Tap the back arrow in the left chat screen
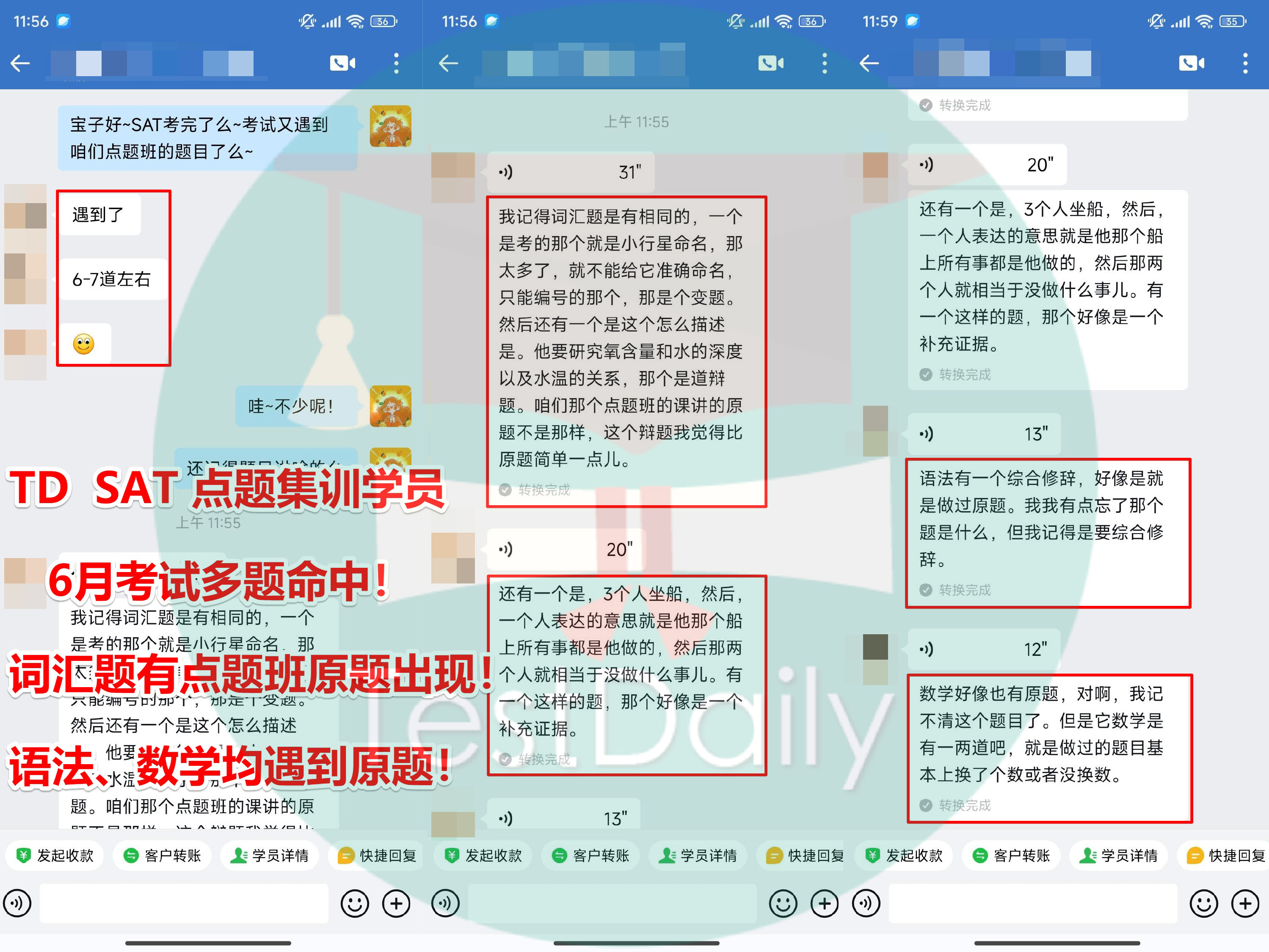 tap(21, 63)
